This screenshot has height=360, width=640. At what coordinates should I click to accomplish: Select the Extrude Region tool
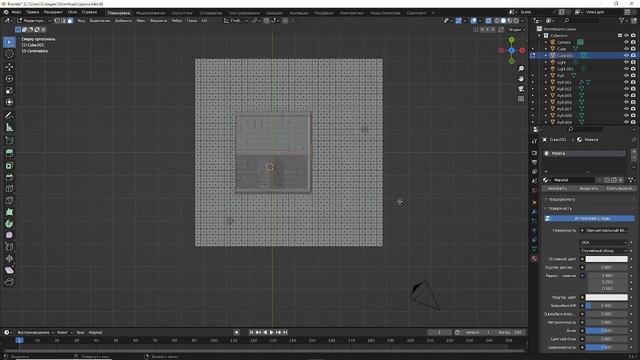(9, 153)
